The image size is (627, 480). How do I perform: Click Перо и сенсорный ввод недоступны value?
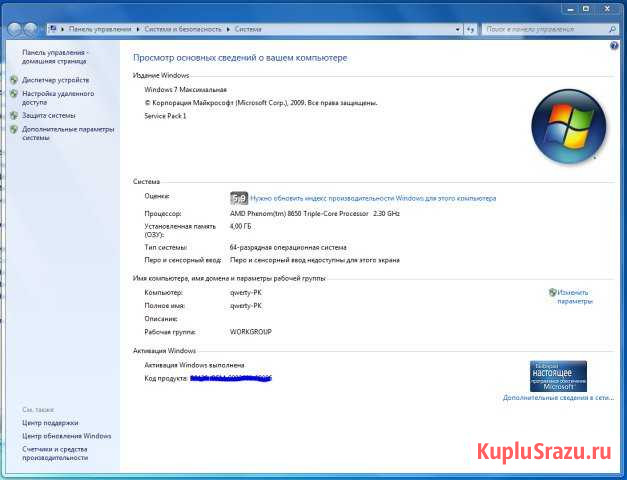click(315, 260)
